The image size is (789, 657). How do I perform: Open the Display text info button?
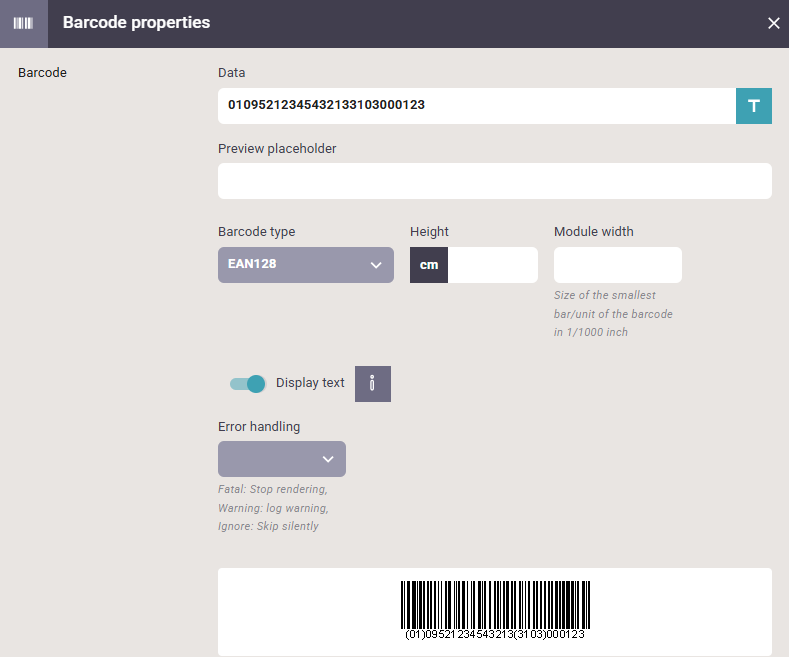372,384
